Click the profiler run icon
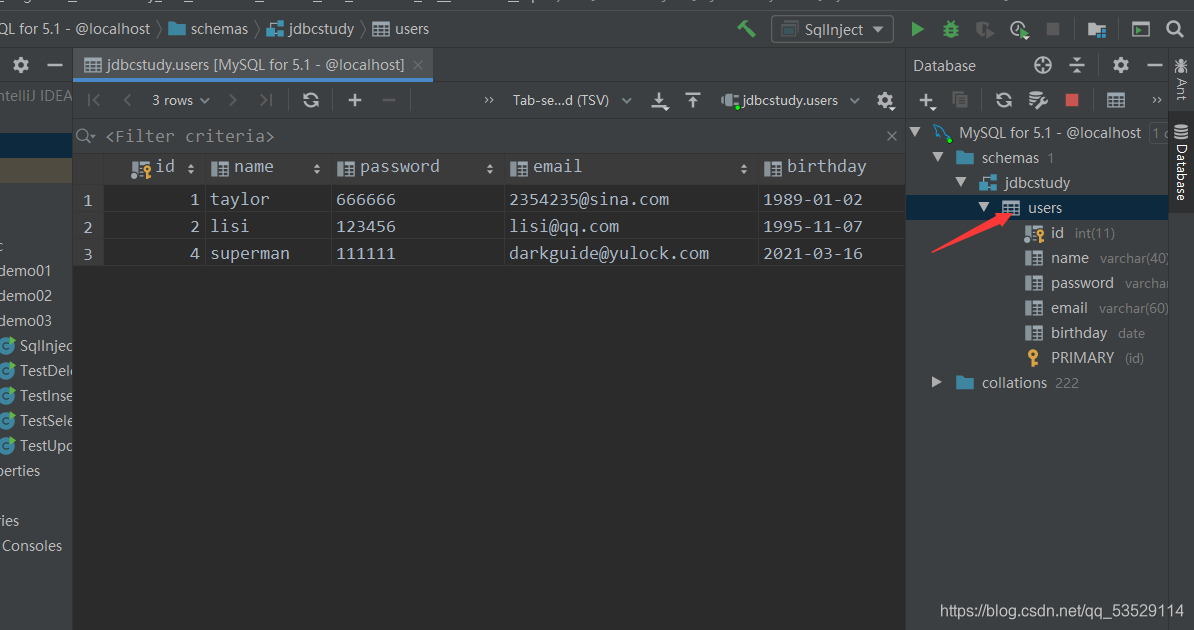The height and width of the screenshot is (630, 1194). click(x=1019, y=30)
